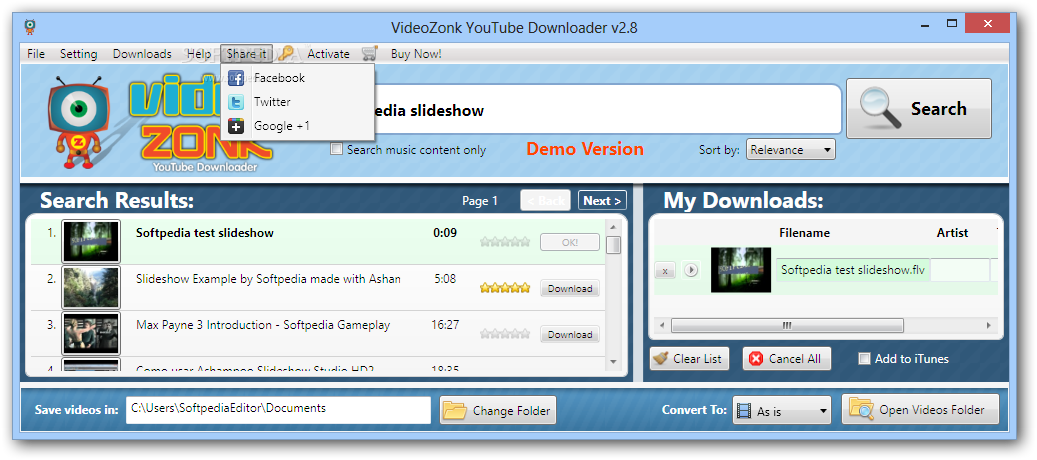This screenshot has height=460, width=1037.
Task: Open thumbnail of Softpedia test slideshow result
Action: pyautogui.click(x=91, y=241)
